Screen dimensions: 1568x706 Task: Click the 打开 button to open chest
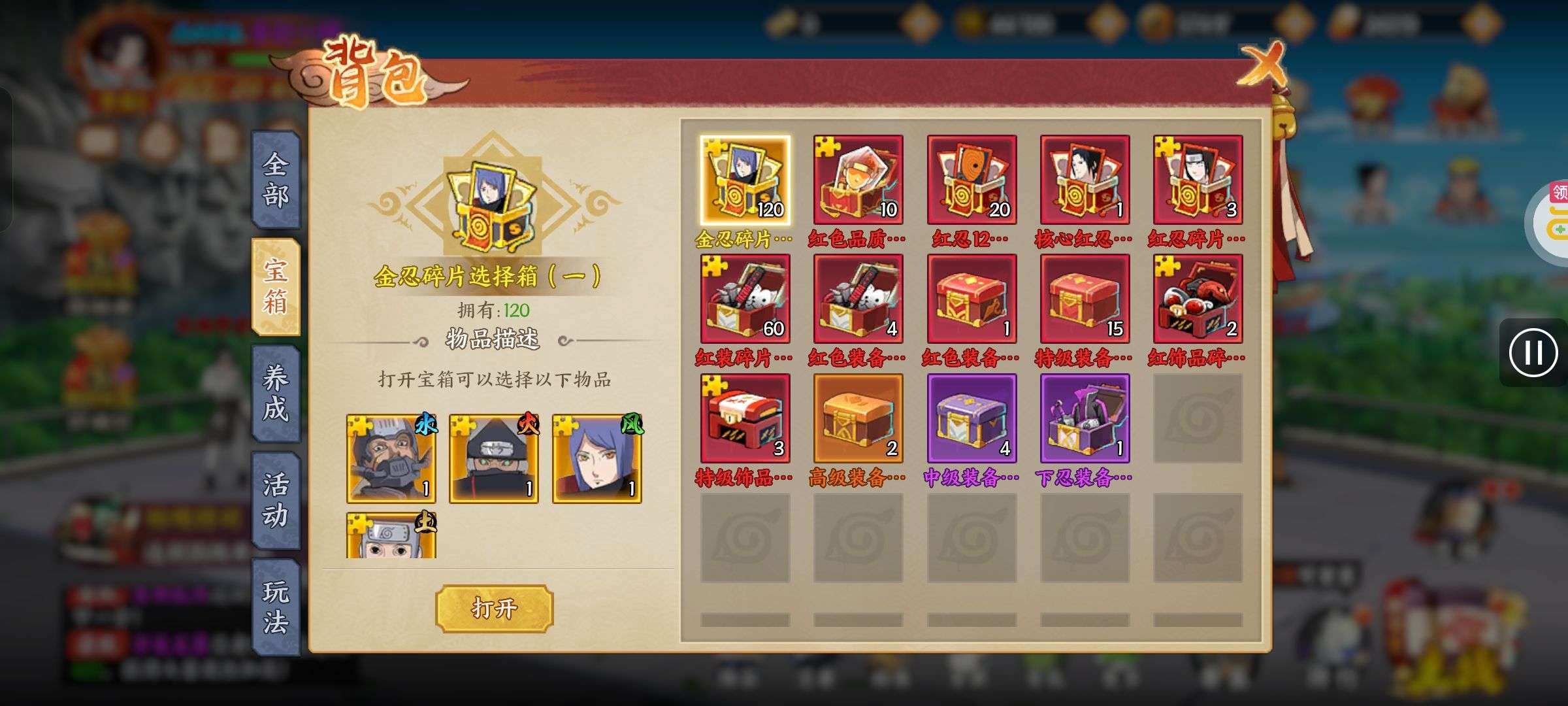495,609
